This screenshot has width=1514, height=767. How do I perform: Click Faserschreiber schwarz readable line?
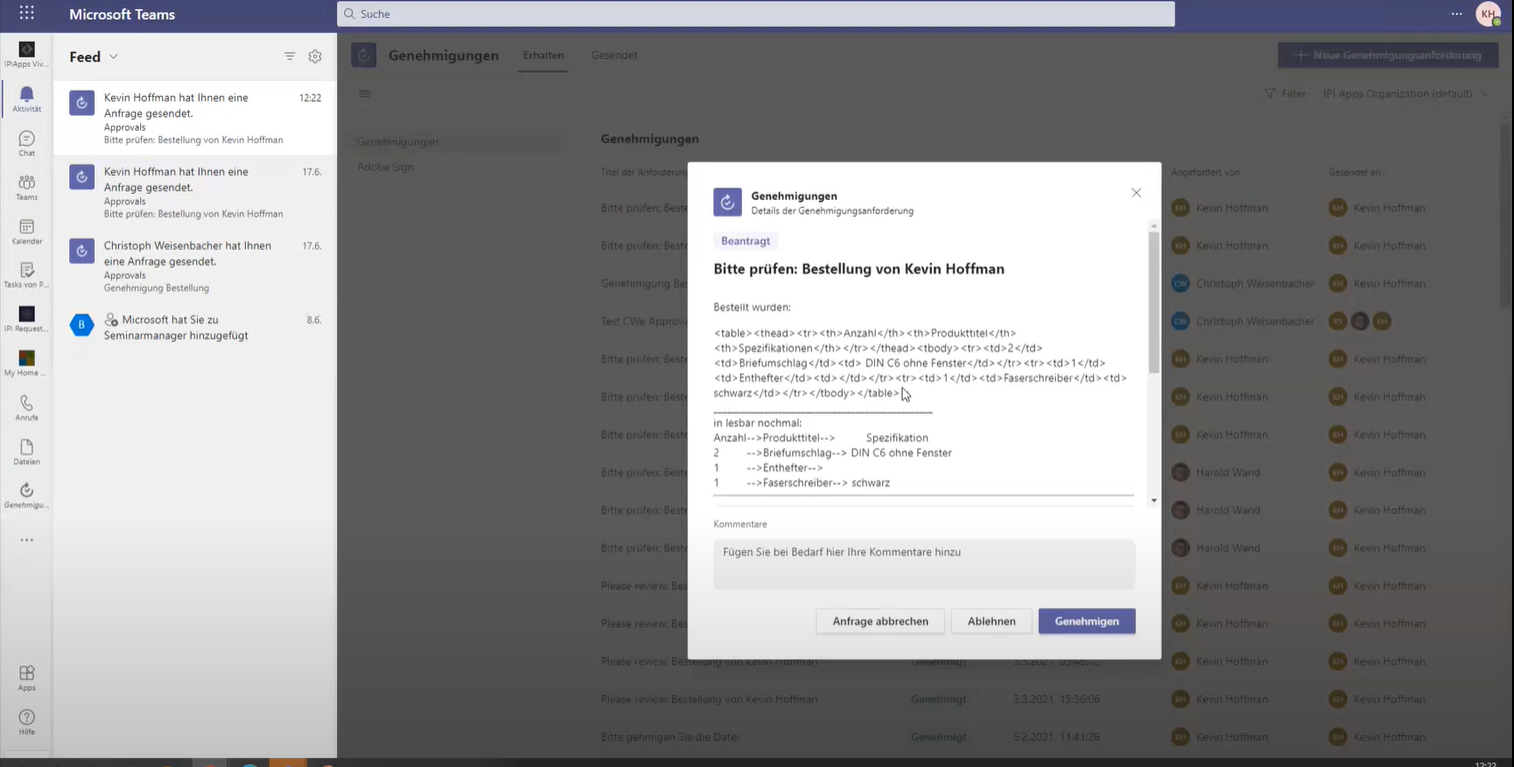[801, 483]
